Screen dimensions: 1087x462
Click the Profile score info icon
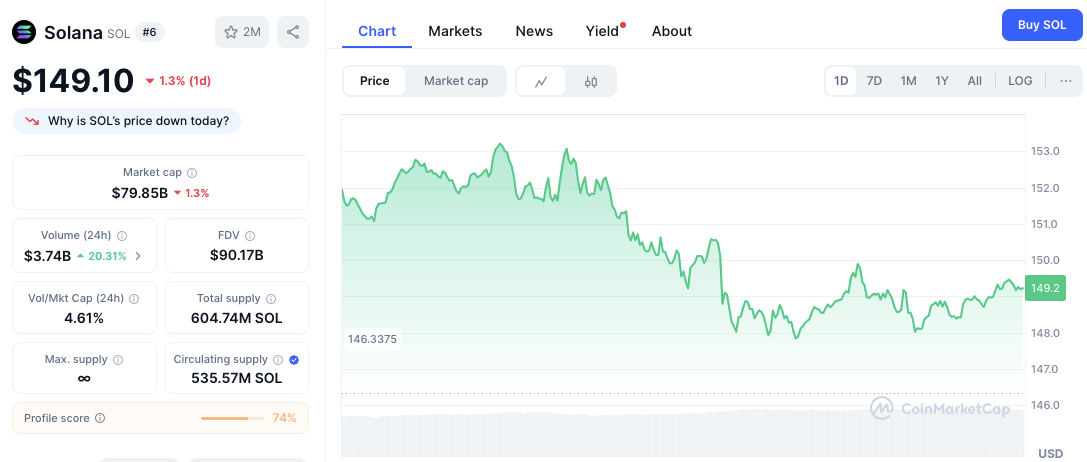[100, 418]
